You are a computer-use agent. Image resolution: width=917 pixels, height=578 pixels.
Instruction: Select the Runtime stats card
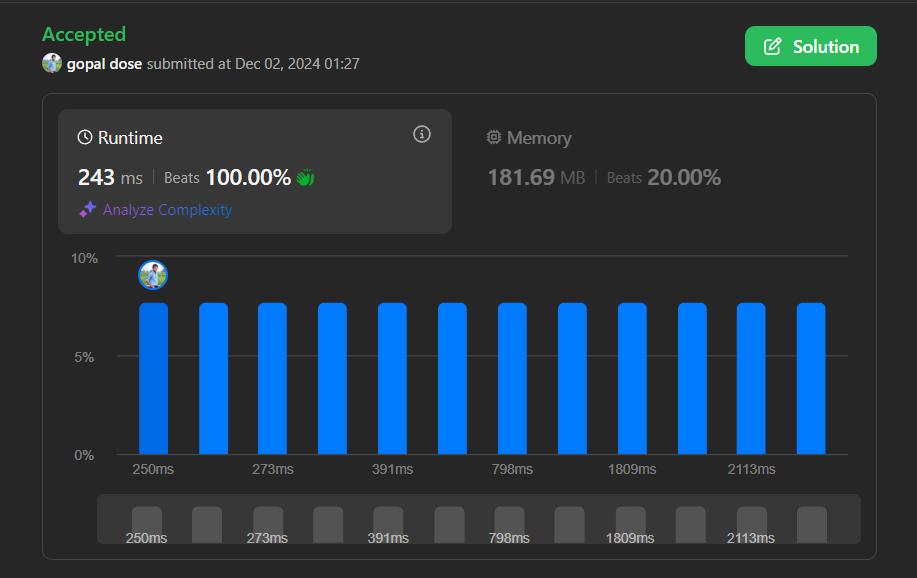[255, 171]
